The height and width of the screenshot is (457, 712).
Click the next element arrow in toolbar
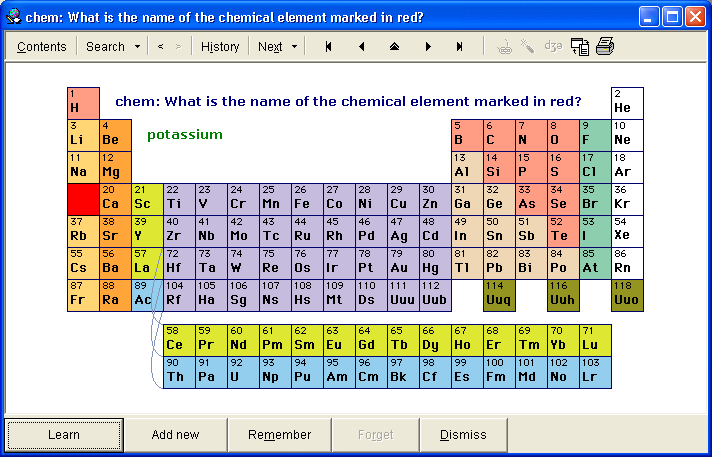point(428,47)
